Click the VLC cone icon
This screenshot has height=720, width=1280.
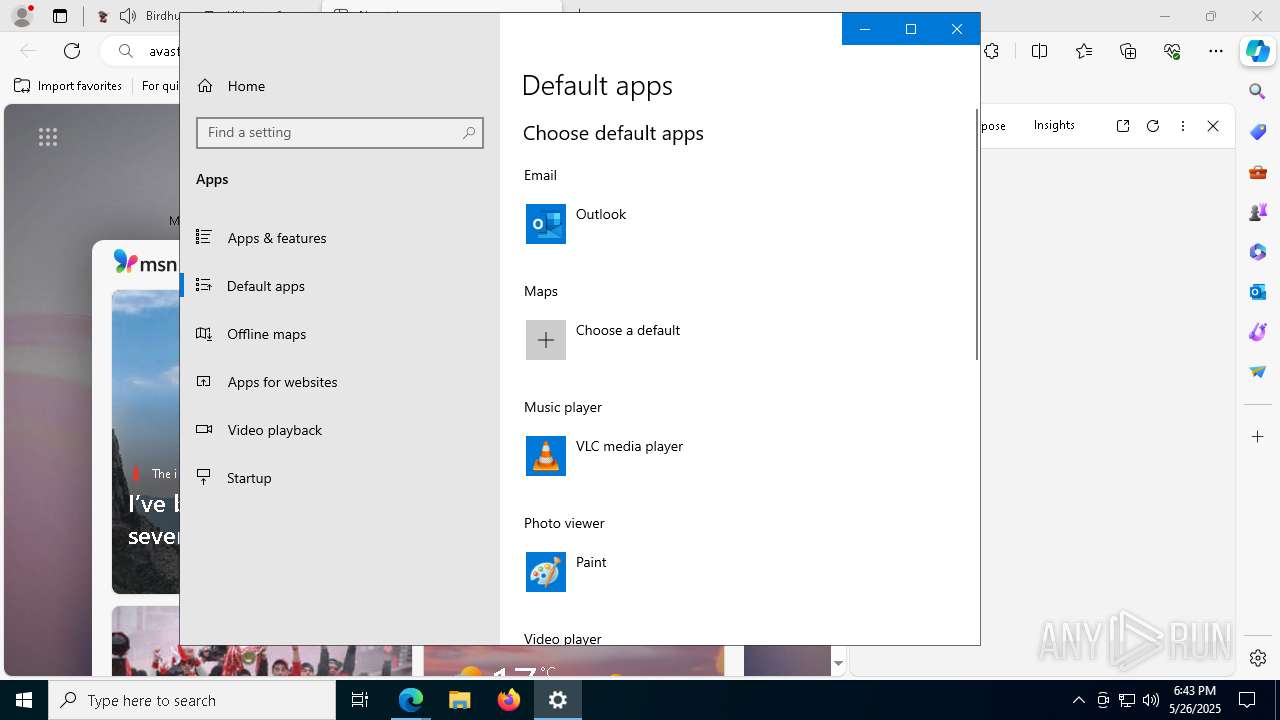coord(546,456)
